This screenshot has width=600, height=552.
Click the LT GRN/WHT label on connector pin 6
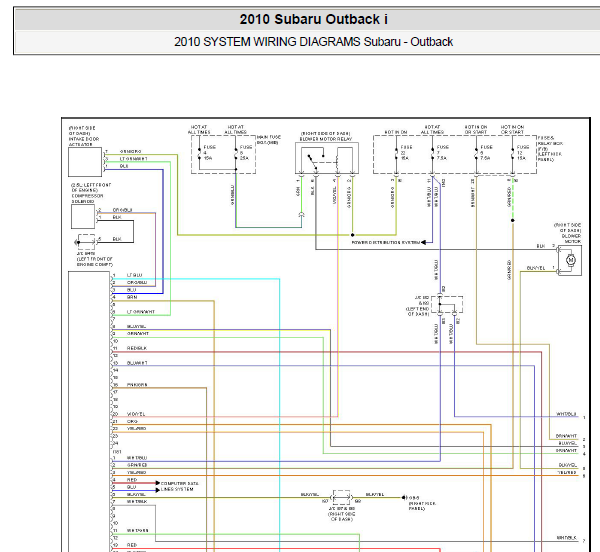(141, 312)
